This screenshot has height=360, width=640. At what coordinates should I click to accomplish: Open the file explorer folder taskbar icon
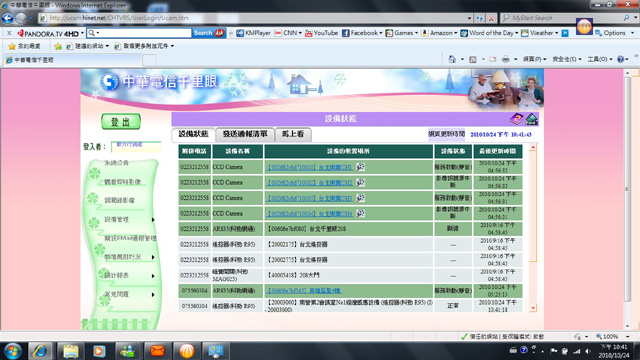click(71, 351)
